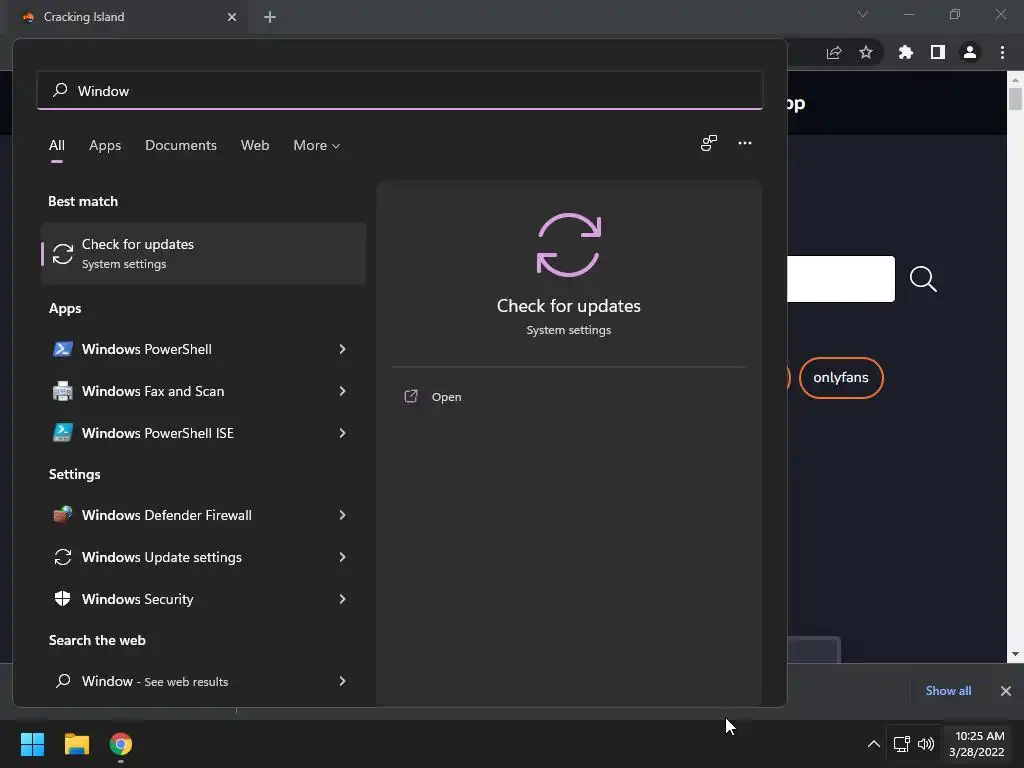Click the Windows PowerShell ISE icon
This screenshot has width=1024, height=768.
coord(63,432)
